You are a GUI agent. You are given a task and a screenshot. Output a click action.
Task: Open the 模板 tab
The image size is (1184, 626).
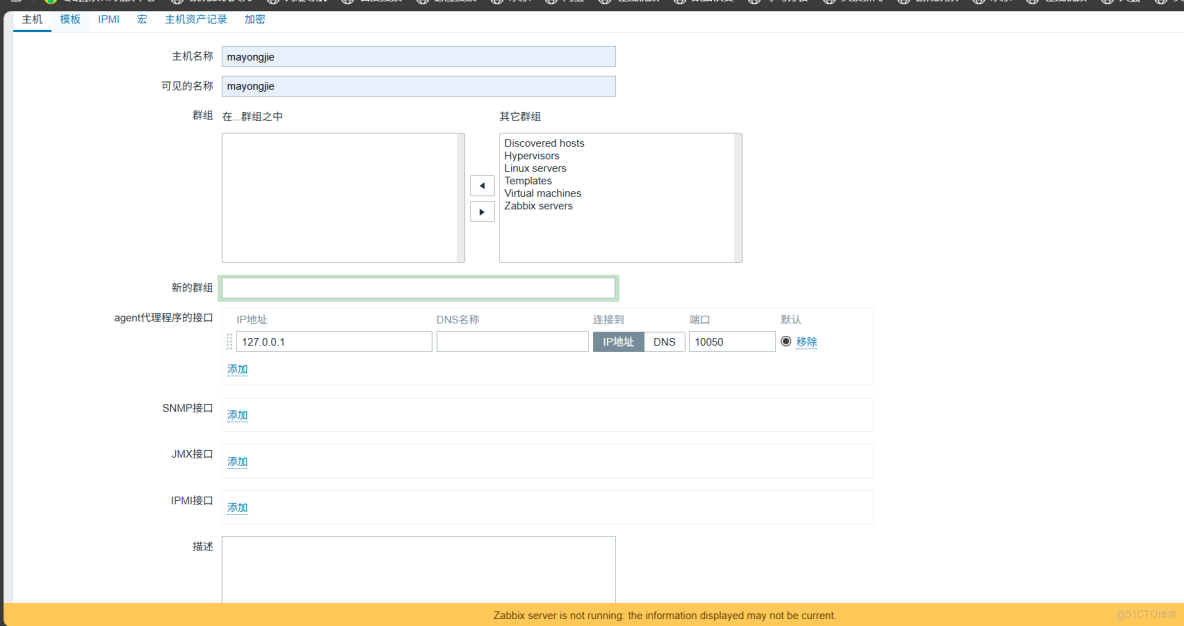pyautogui.click(x=70, y=20)
